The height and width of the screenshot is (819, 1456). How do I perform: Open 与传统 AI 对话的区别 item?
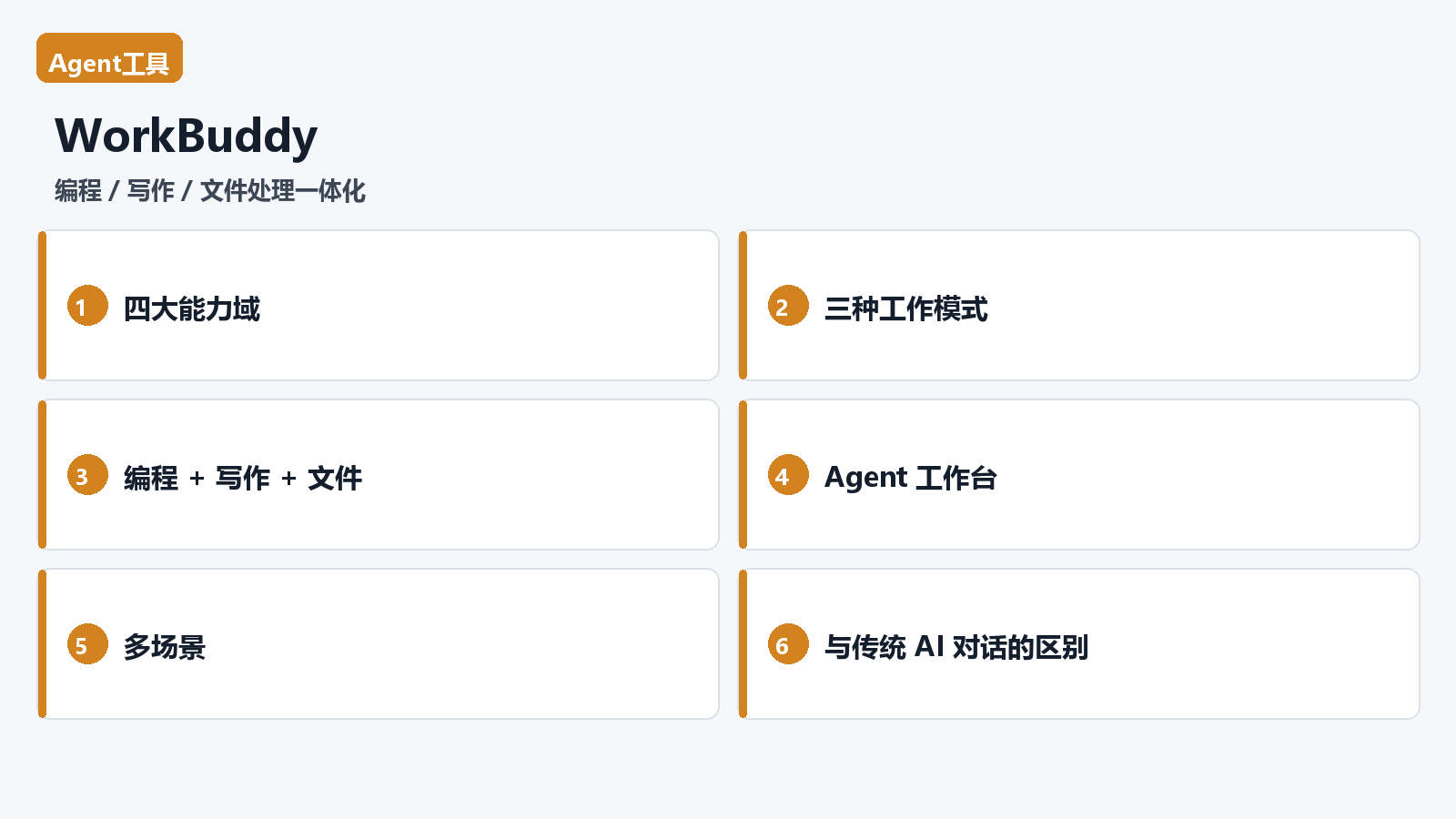point(956,647)
